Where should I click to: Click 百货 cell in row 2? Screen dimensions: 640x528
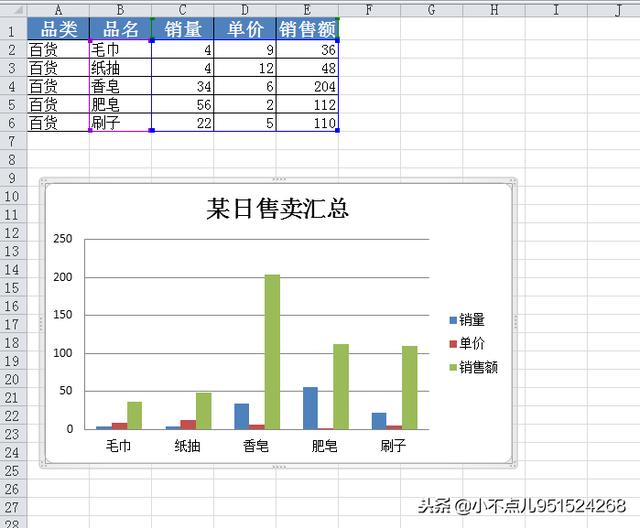(x=58, y=49)
